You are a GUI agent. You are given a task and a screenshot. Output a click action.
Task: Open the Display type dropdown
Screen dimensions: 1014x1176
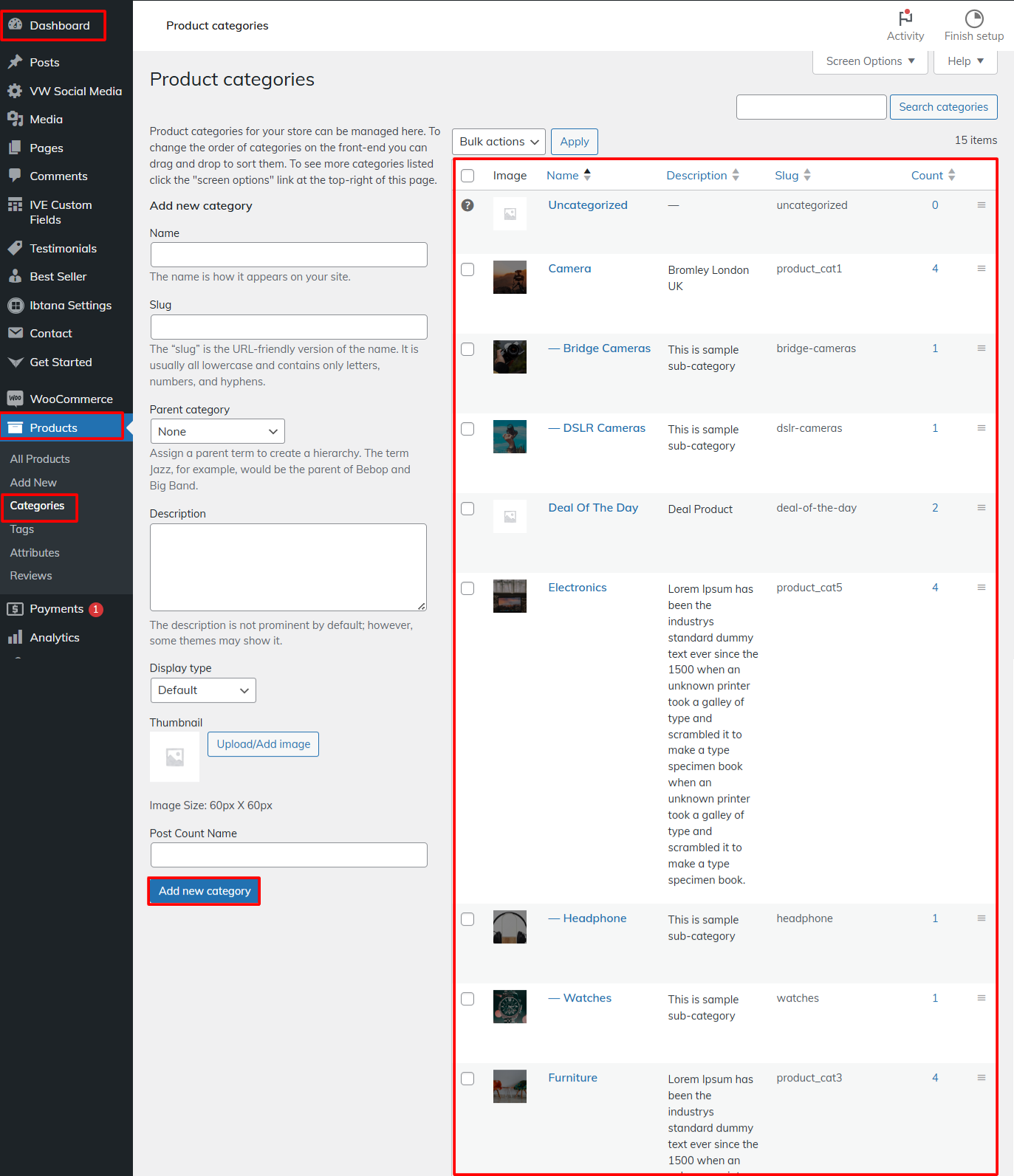click(202, 690)
